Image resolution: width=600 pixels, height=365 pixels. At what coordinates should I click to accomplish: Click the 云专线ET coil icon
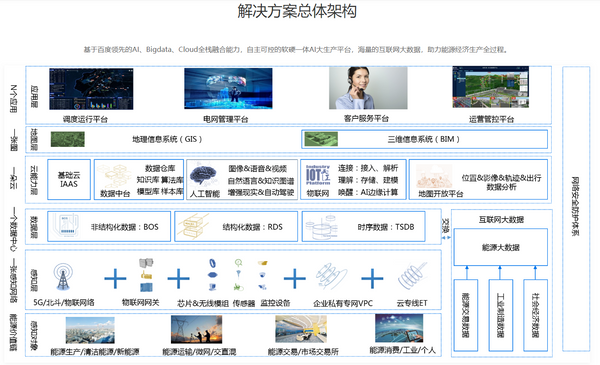coord(412,276)
